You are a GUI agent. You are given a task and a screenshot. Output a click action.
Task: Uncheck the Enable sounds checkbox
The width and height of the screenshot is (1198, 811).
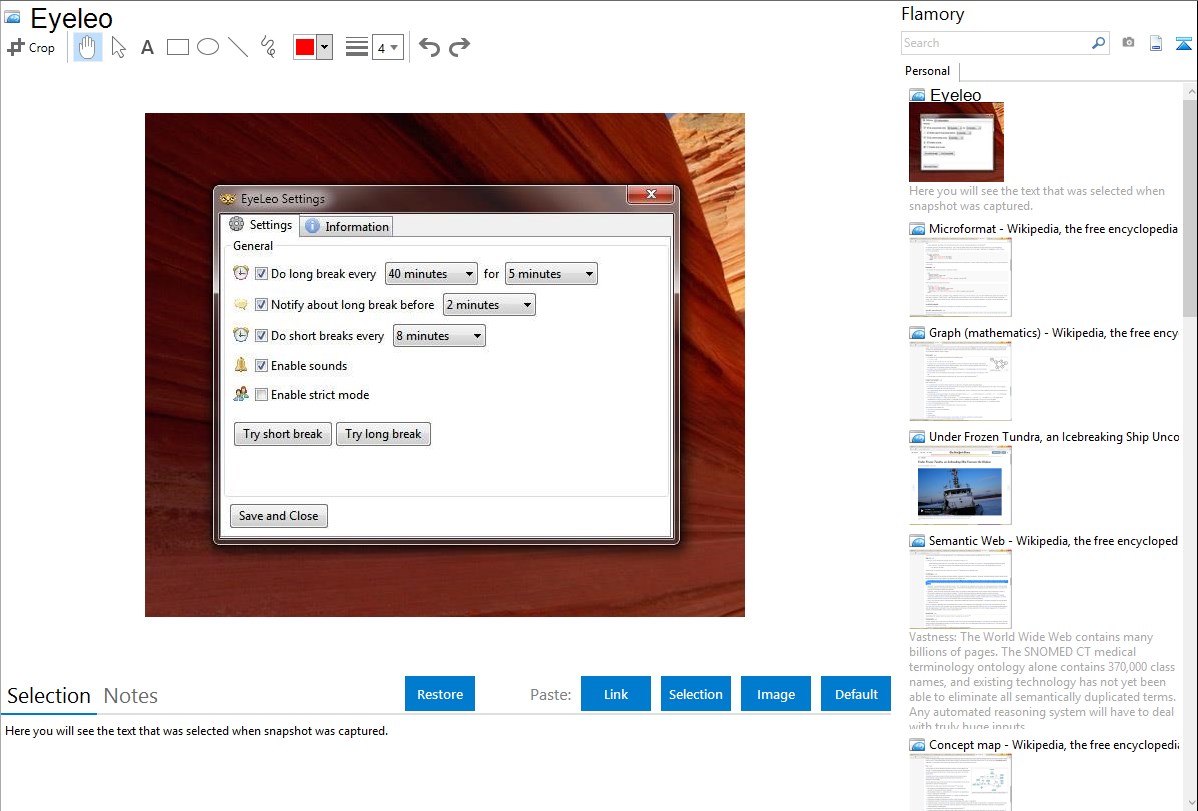point(261,365)
